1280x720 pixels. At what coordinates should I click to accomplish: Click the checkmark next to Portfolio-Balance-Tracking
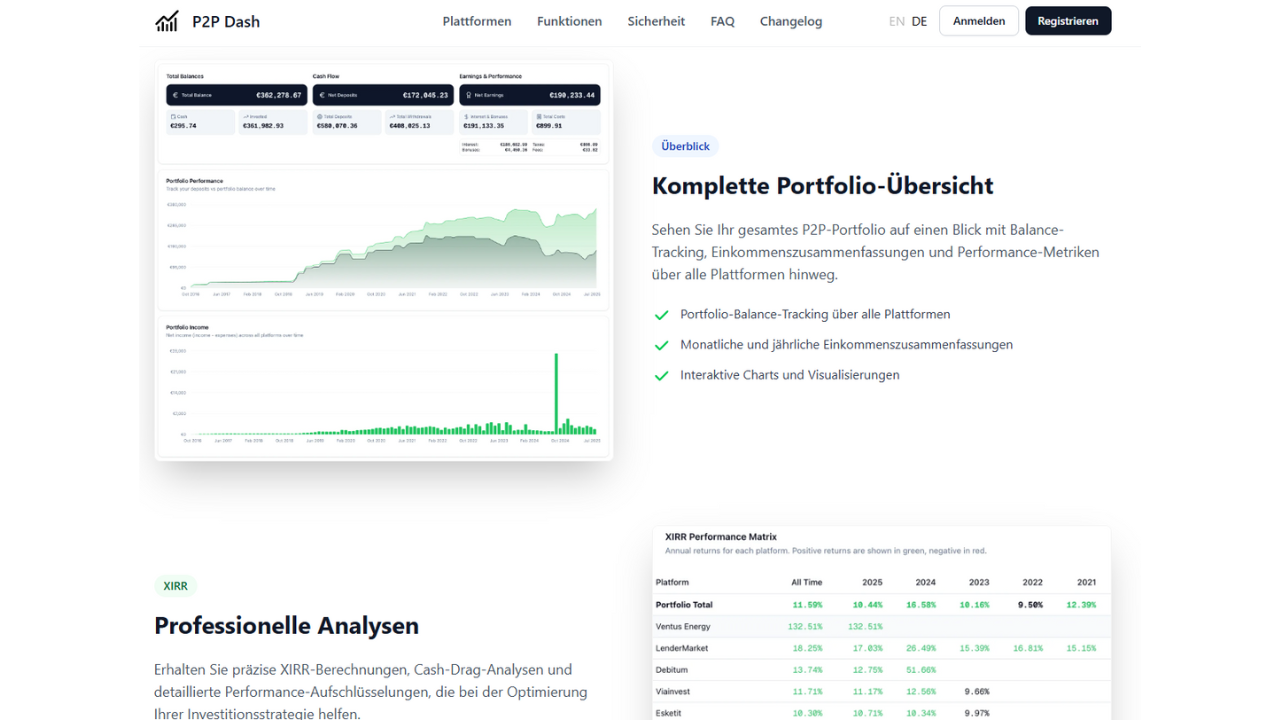pos(662,314)
